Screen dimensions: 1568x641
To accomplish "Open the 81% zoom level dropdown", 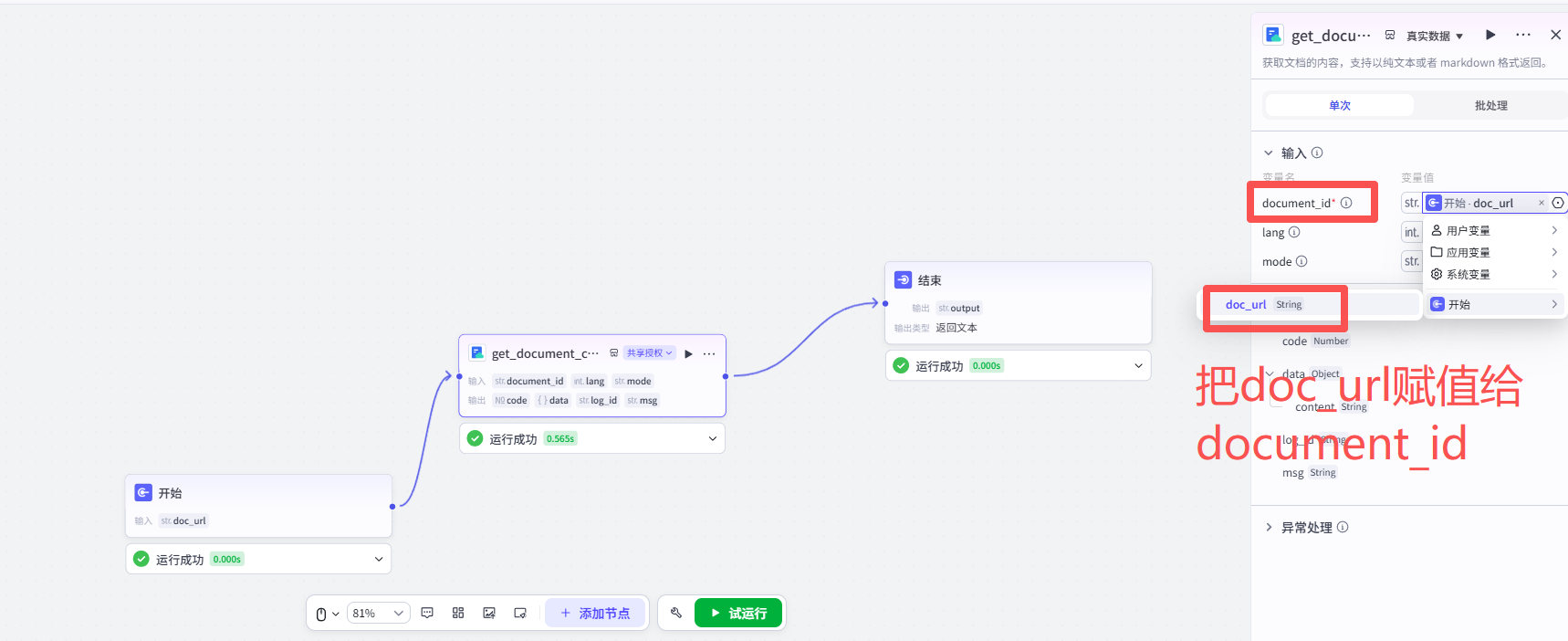I will coord(378,614).
